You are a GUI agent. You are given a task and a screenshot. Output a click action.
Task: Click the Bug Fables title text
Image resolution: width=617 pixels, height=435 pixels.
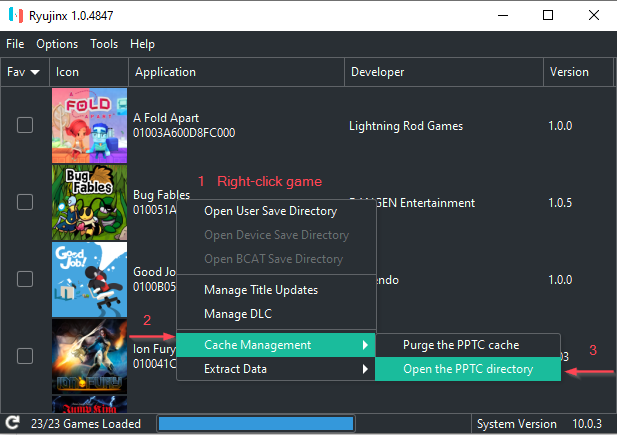161,195
